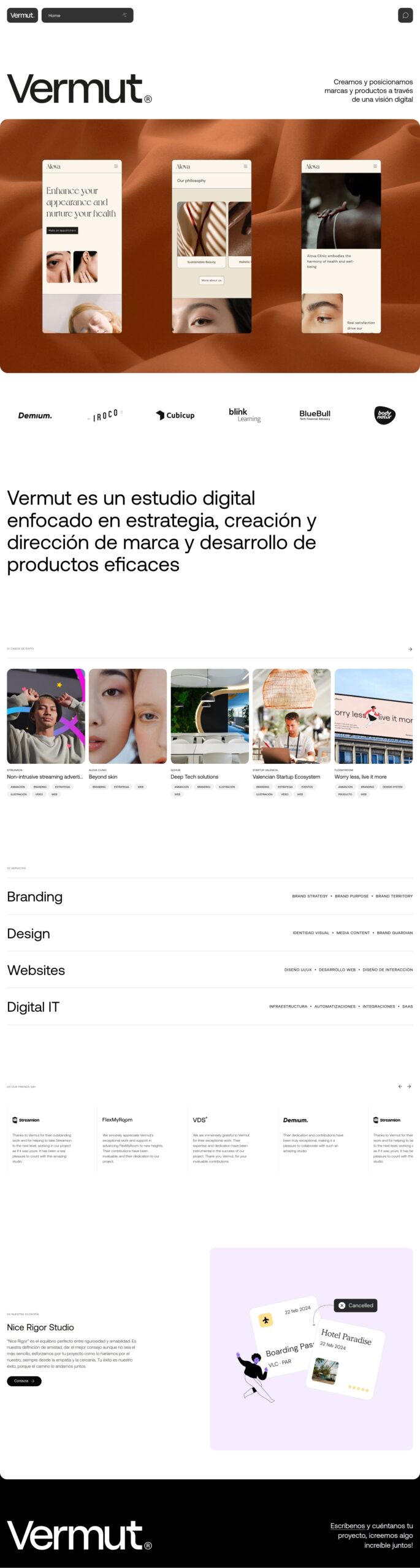420x1568 pixels.
Task: Click the Contacta button
Action: pos(24,1381)
